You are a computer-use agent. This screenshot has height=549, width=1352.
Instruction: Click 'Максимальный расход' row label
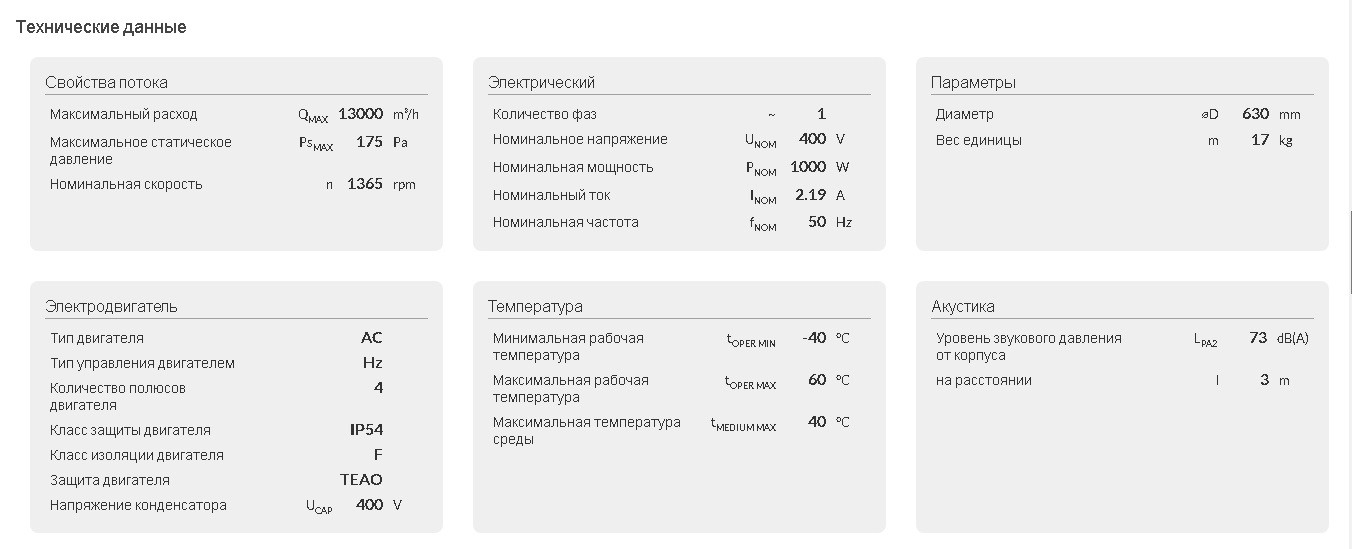124,114
